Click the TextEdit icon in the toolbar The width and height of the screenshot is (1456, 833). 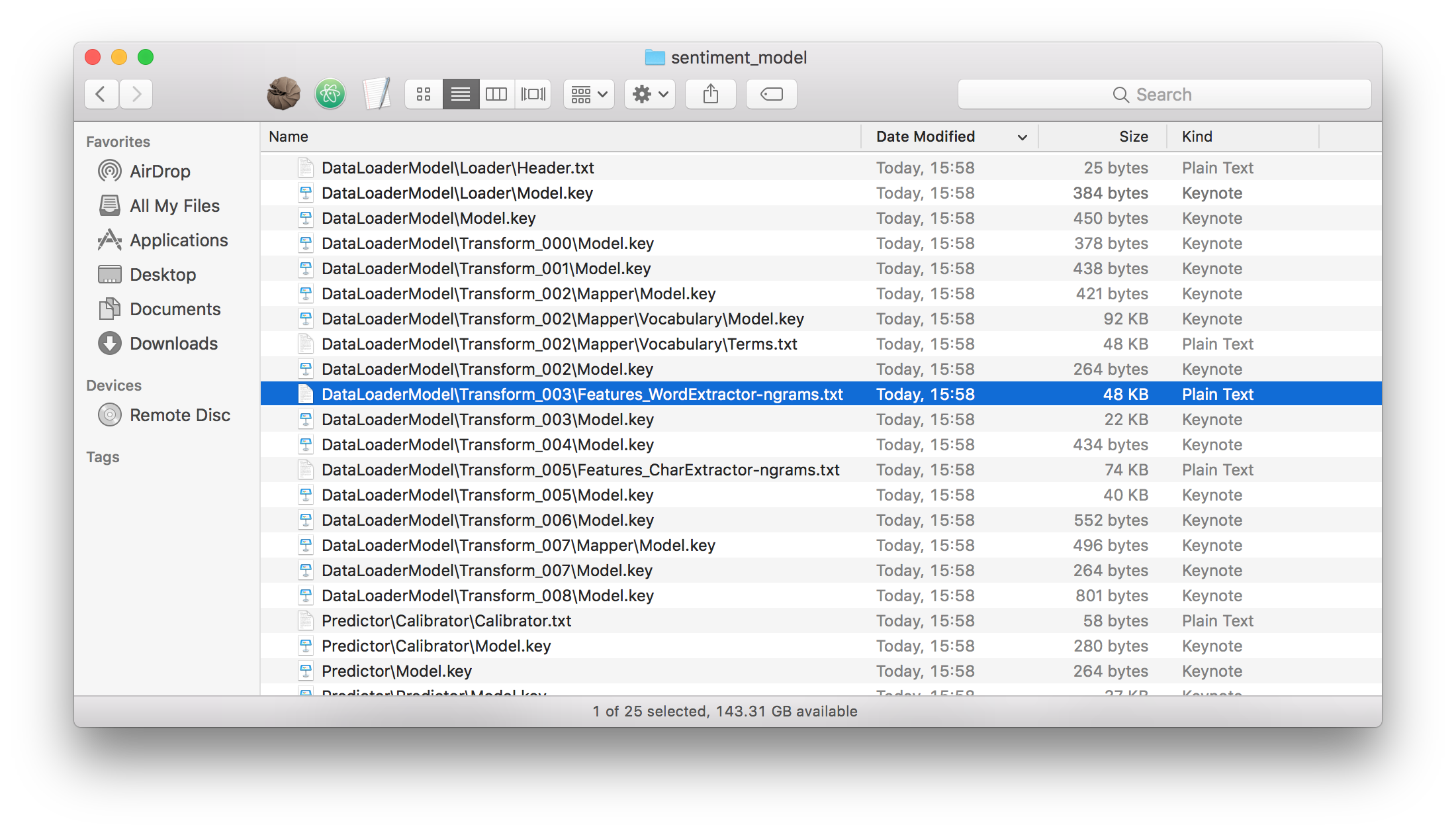[375, 93]
